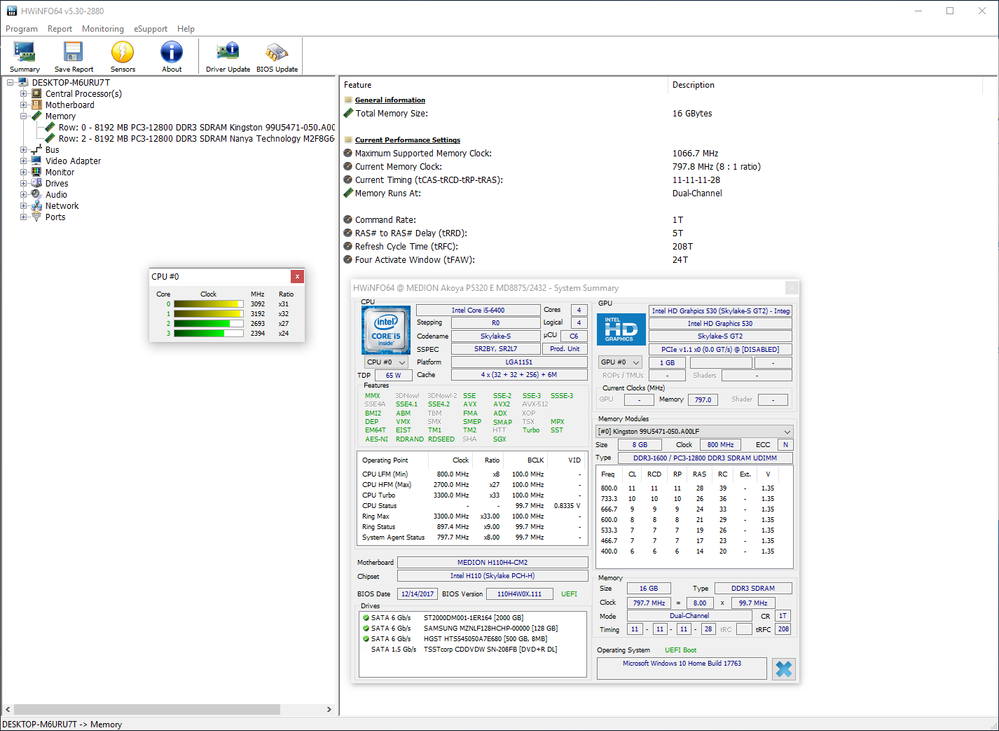This screenshot has width=999, height=731.
Task: Click the Save Report floppy icon
Action: 74,56
